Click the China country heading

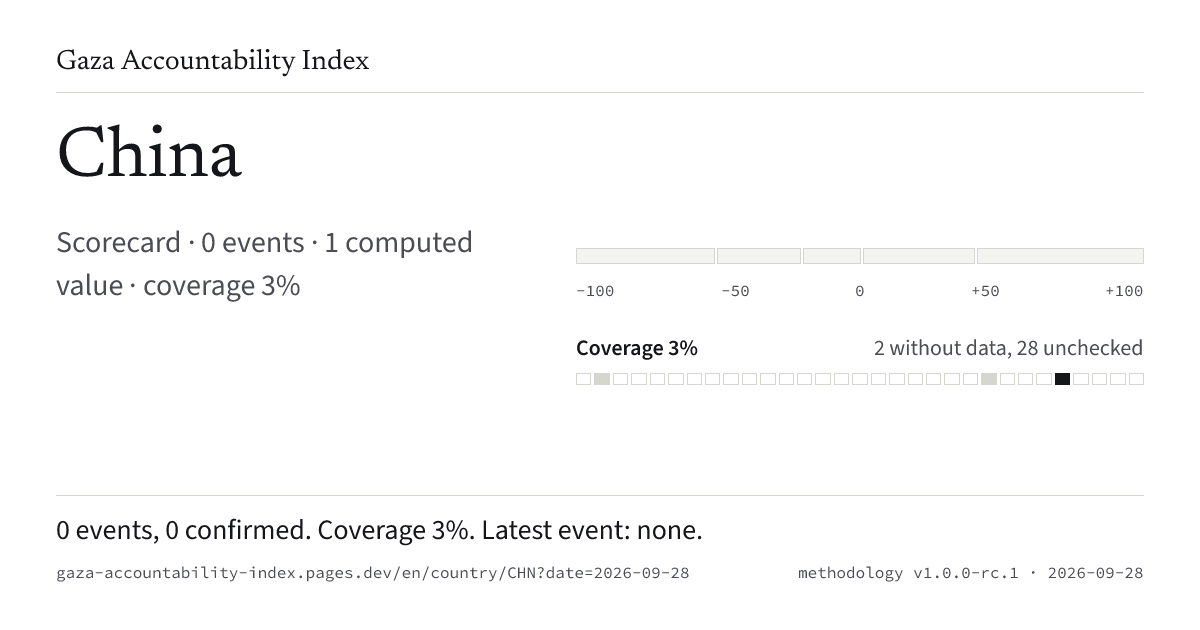click(149, 155)
